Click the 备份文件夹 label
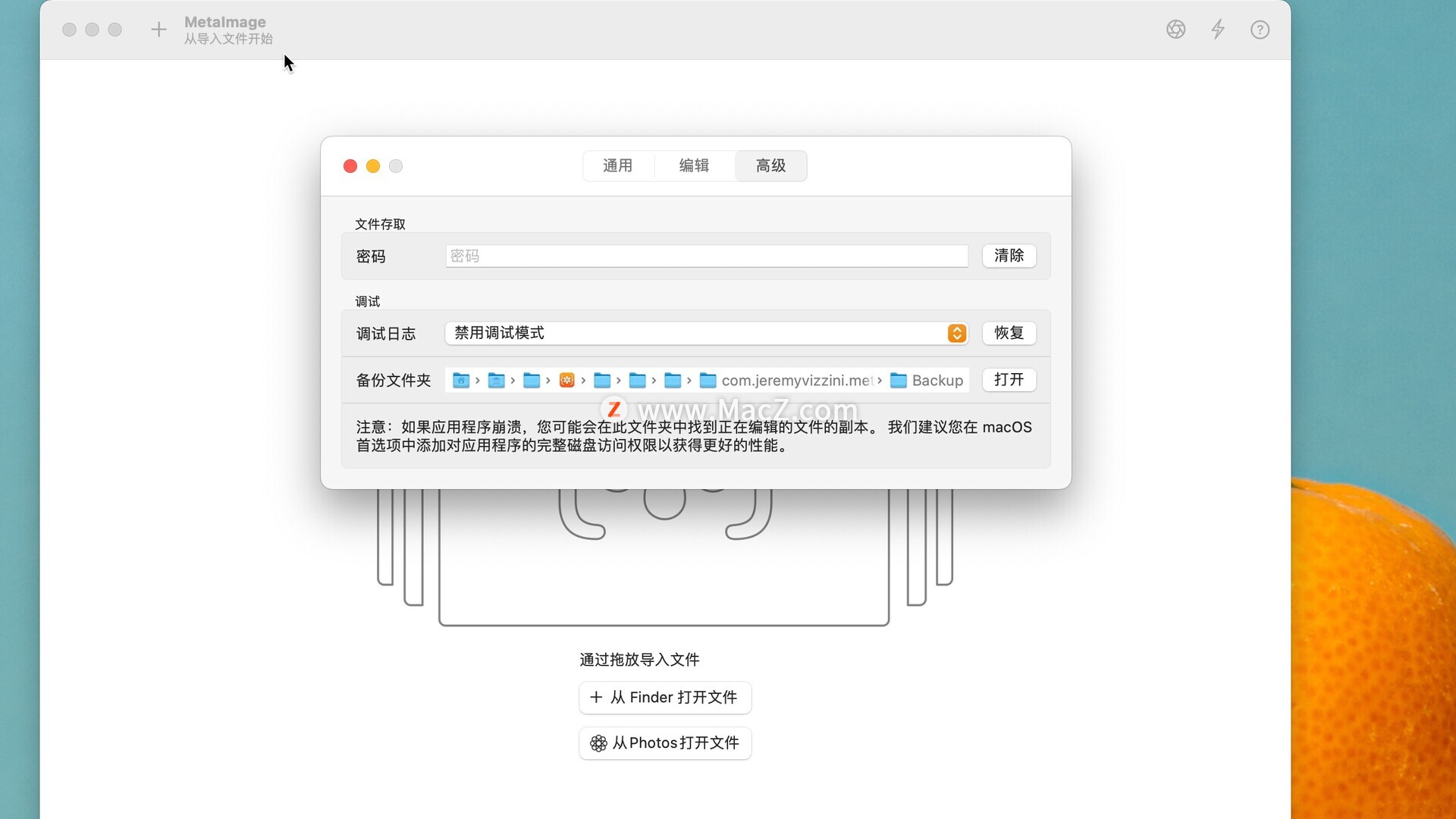This screenshot has height=819, width=1456. tap(394, 381)
